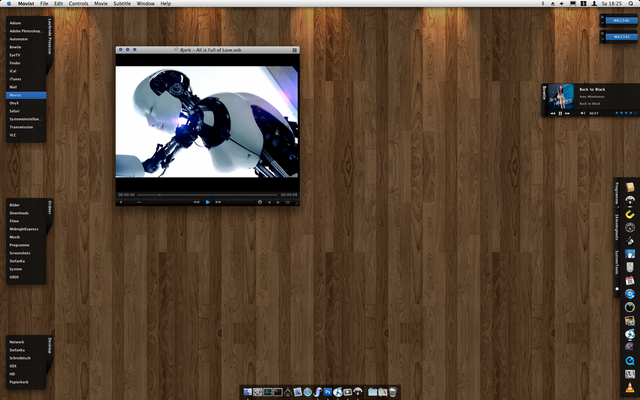The width and height of the screenshot is (640, 400).
Task: Open Safari from the Dock
Action: 308,392
